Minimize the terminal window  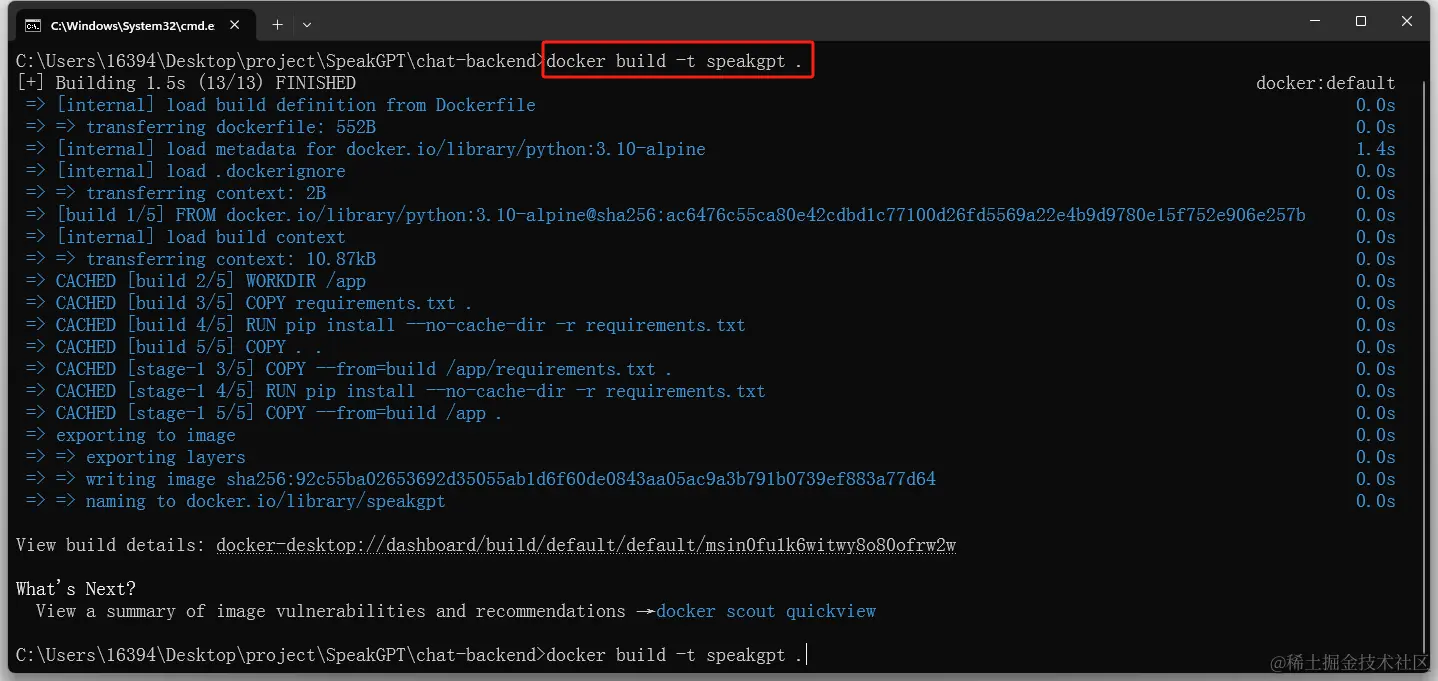(x=1314, y=22)
